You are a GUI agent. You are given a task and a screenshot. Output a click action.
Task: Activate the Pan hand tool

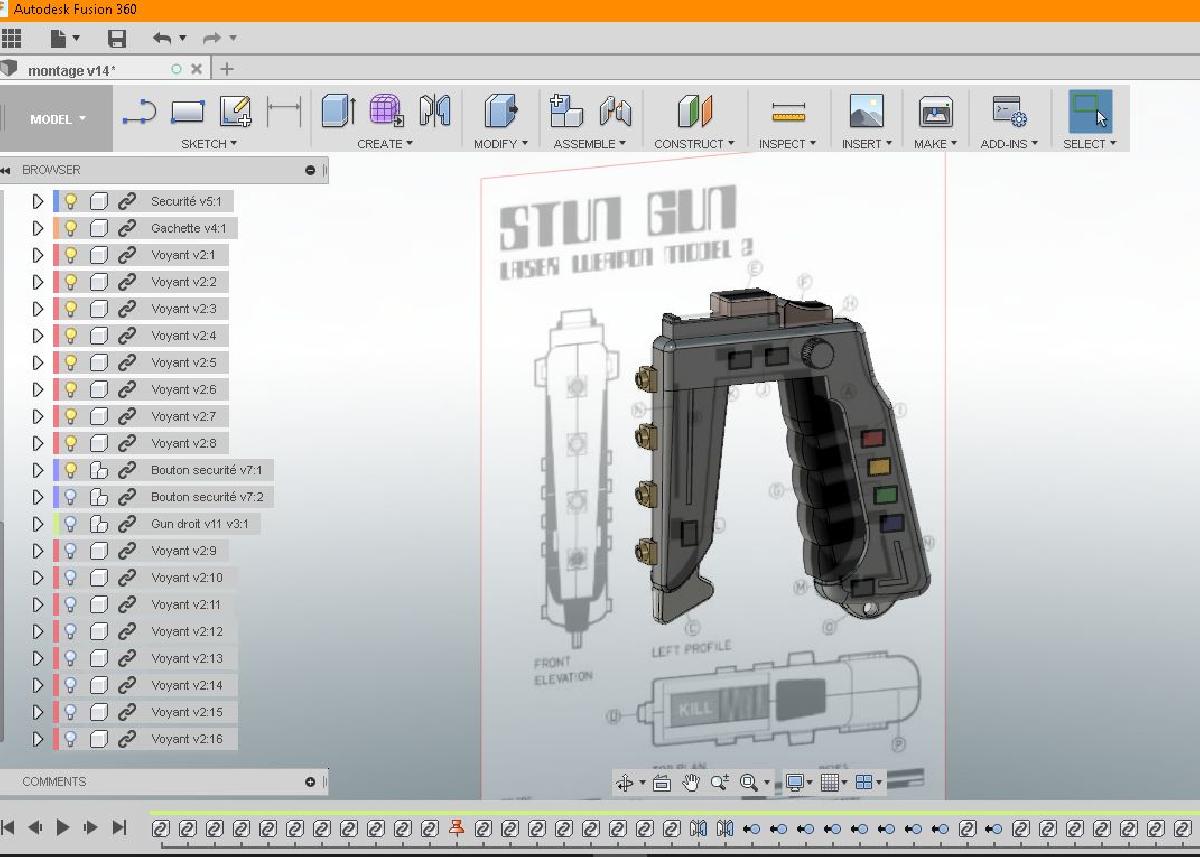pyautogui.click(x=690, y=783)
